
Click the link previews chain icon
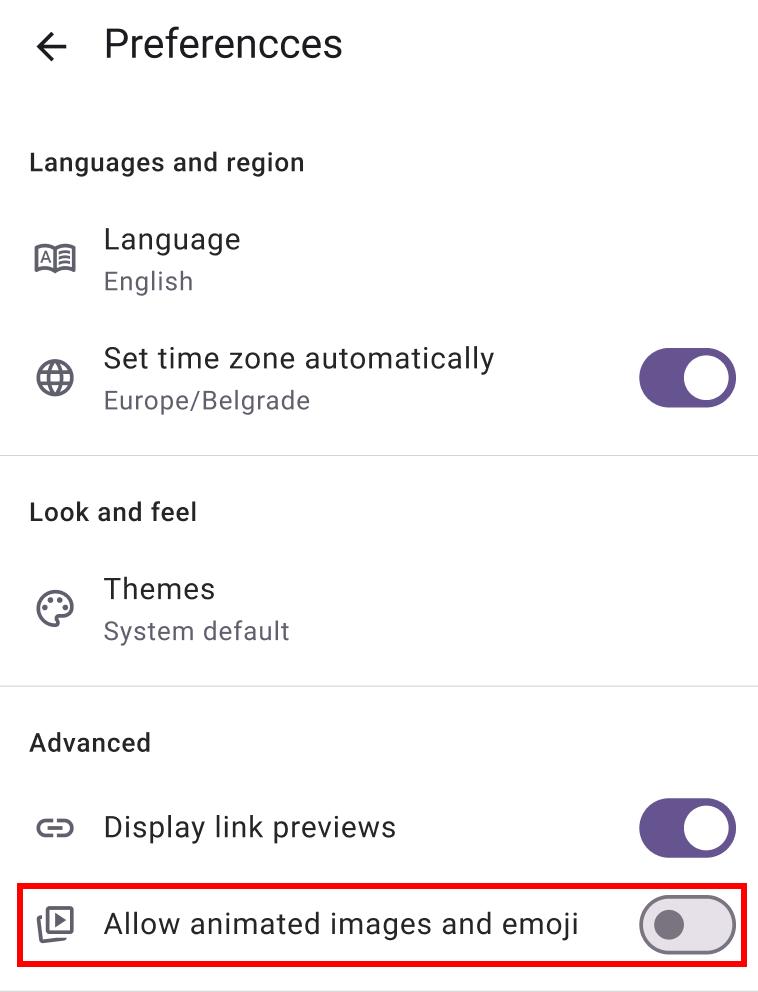pyautogui.click(x=55, y=827)
